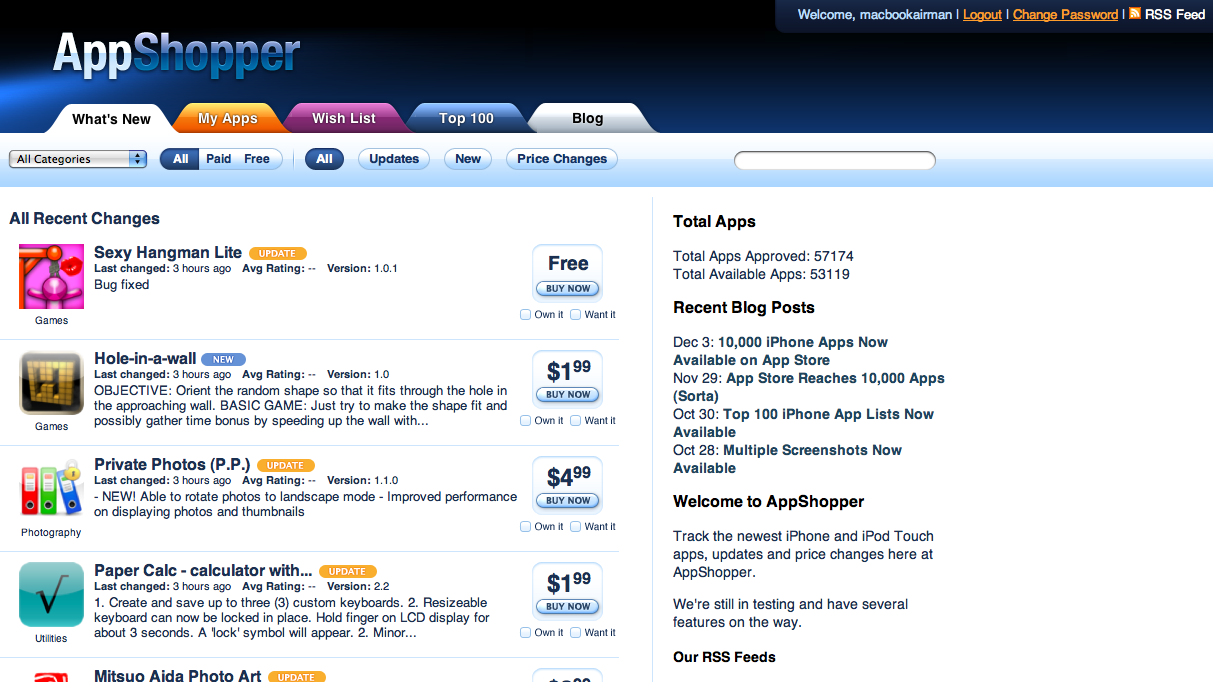
Task: Open the Hole-in-a-wall title link
Action: 145,359
